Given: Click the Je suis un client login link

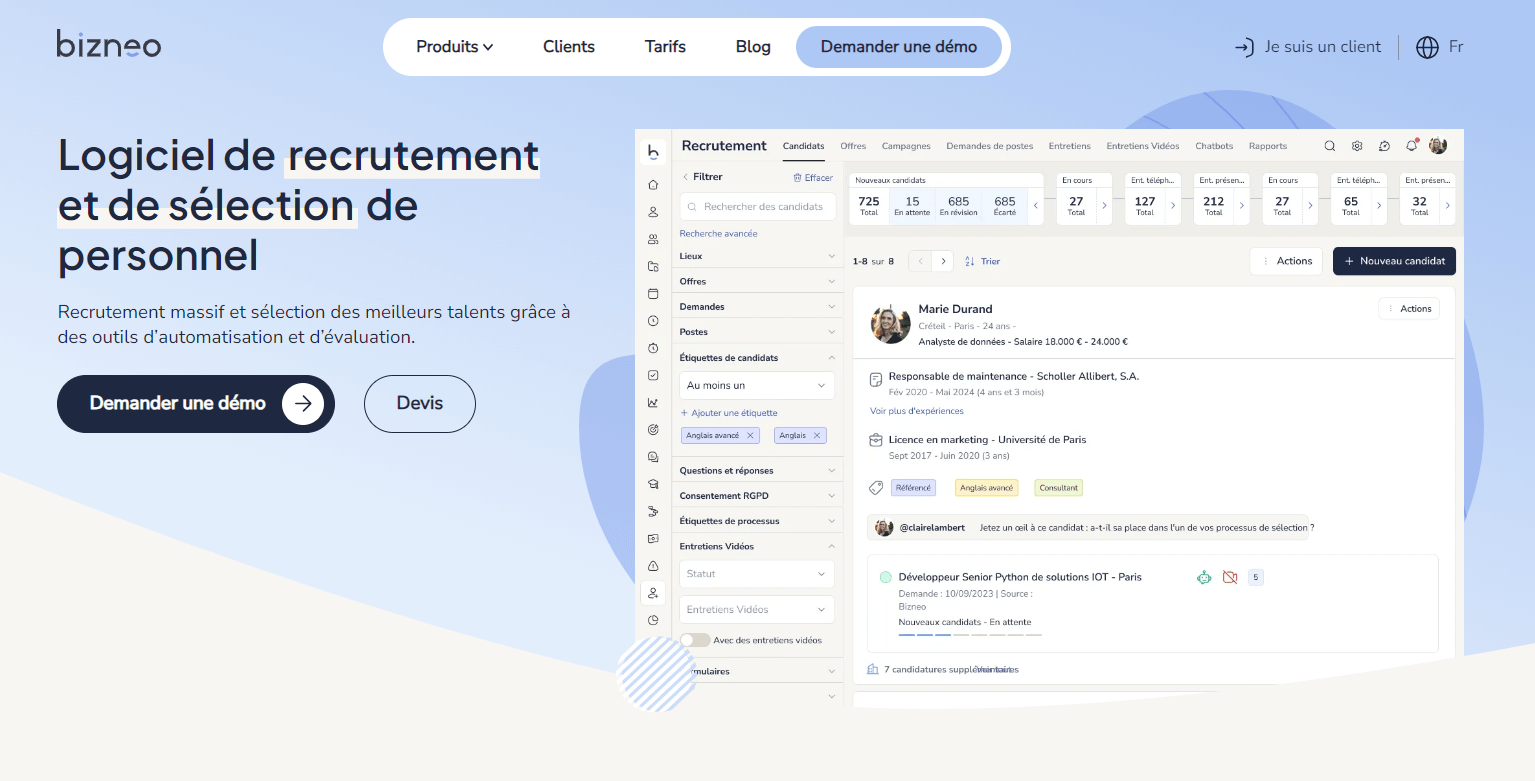Looking at the screenshot, I should tap(1308, 47).
